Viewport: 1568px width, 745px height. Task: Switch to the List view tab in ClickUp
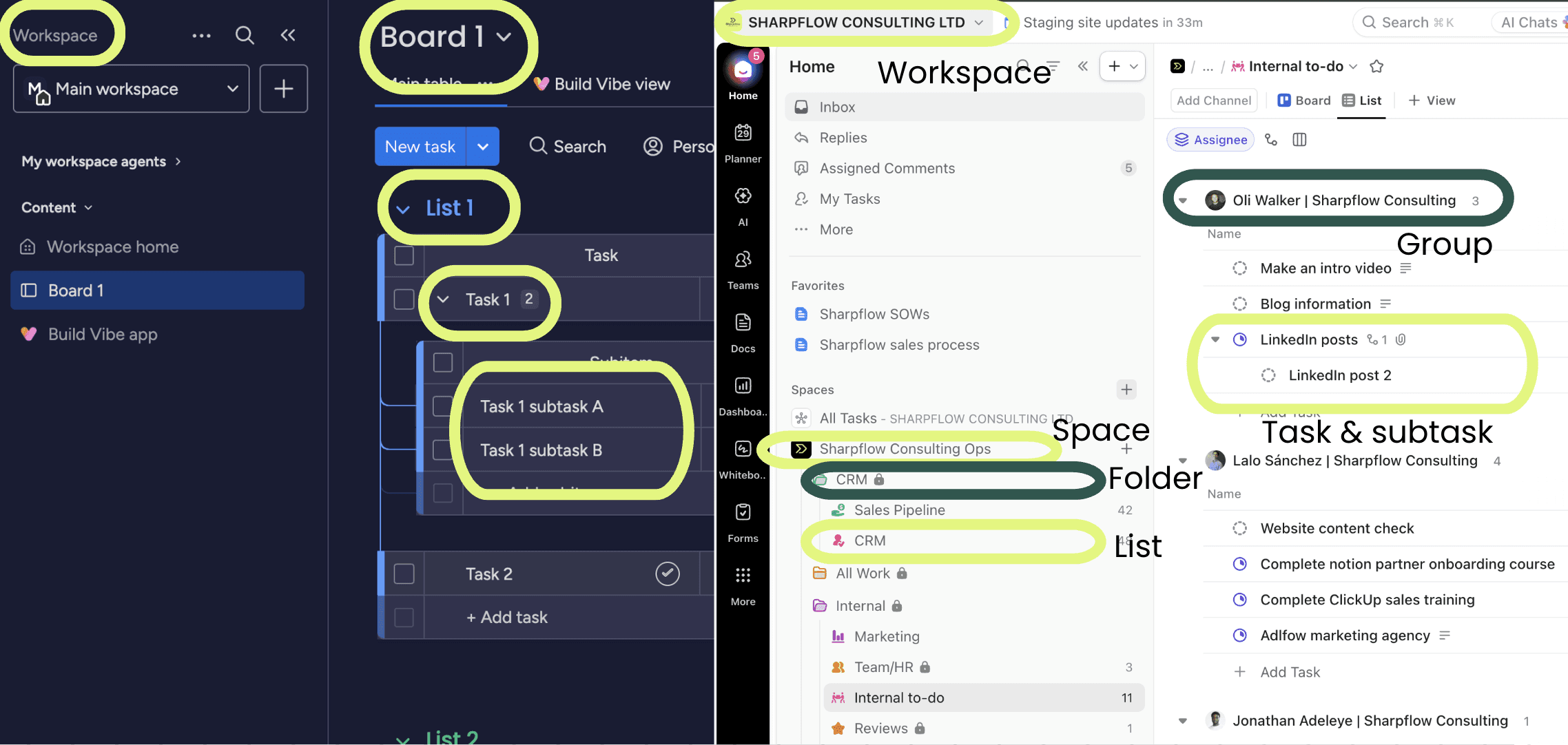click(x=1362, y=101)
